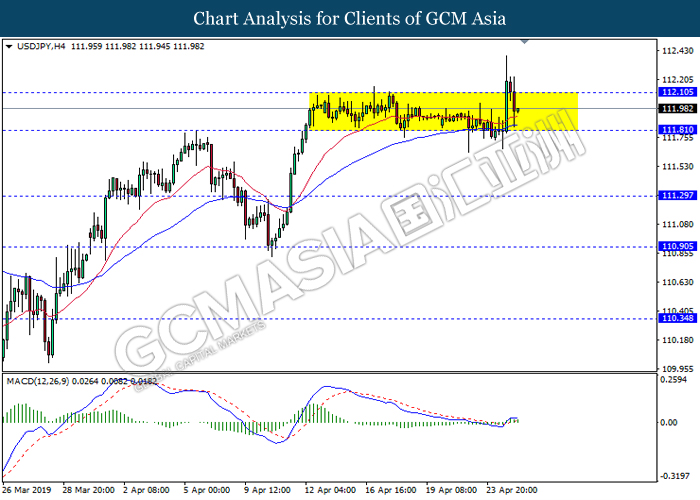
Task: Select the 26 Mar 2019 date label
Action: tap(27, 490)
